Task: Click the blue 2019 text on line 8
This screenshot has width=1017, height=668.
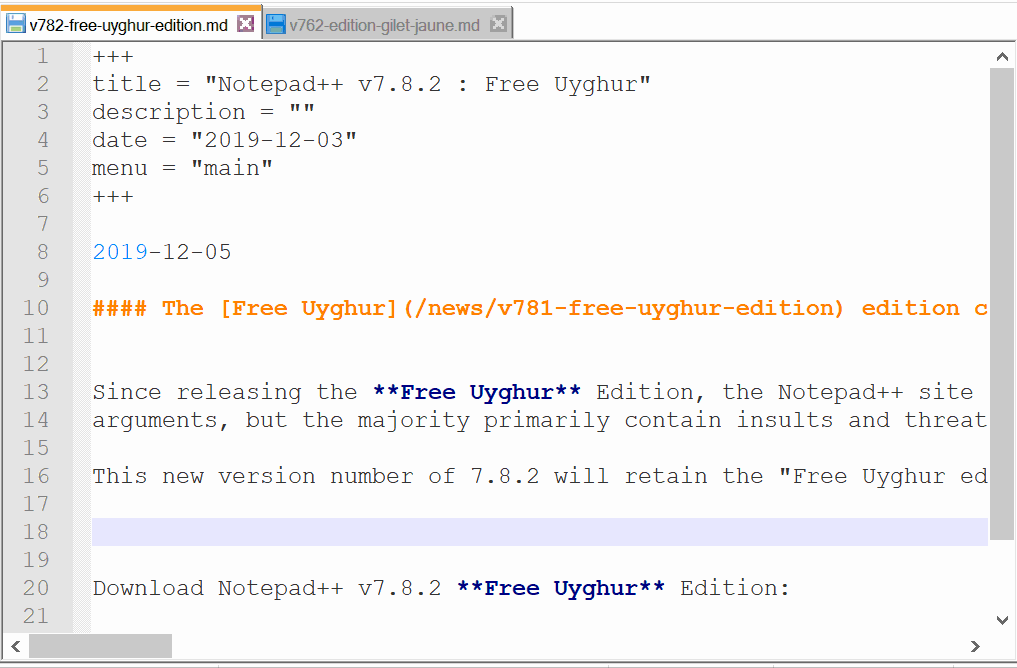Action: pyautogui.click(x=120, y=252)
